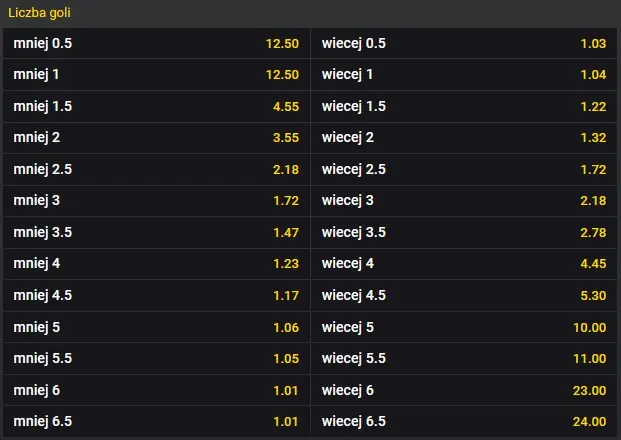Image resolution: width=621 pixels, height=440 pixels.
Task: Select więcej 2.5 at 1.72
Action: point(464,170)
